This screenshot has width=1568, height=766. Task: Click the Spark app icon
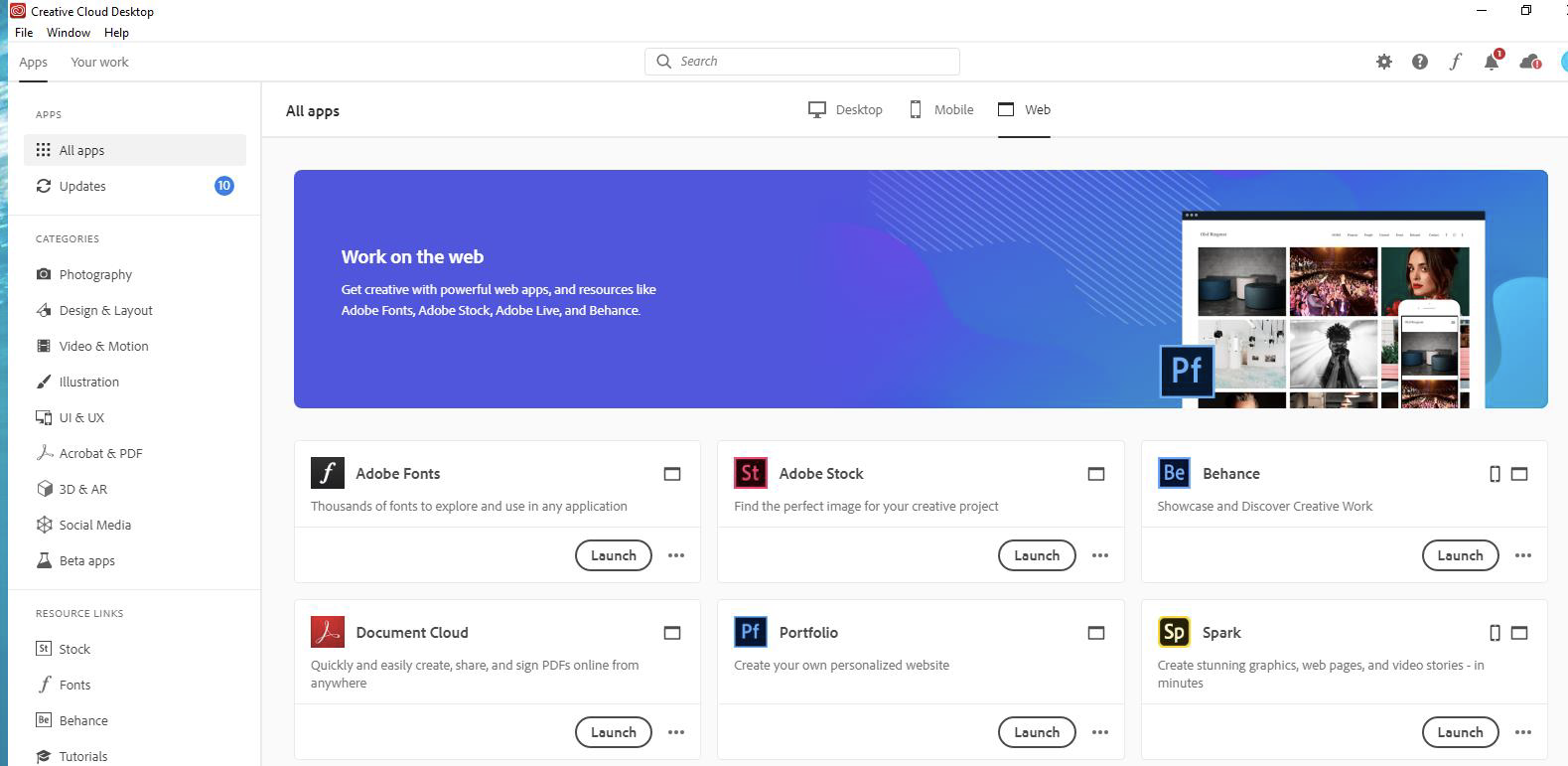[x=1173, y=632]
